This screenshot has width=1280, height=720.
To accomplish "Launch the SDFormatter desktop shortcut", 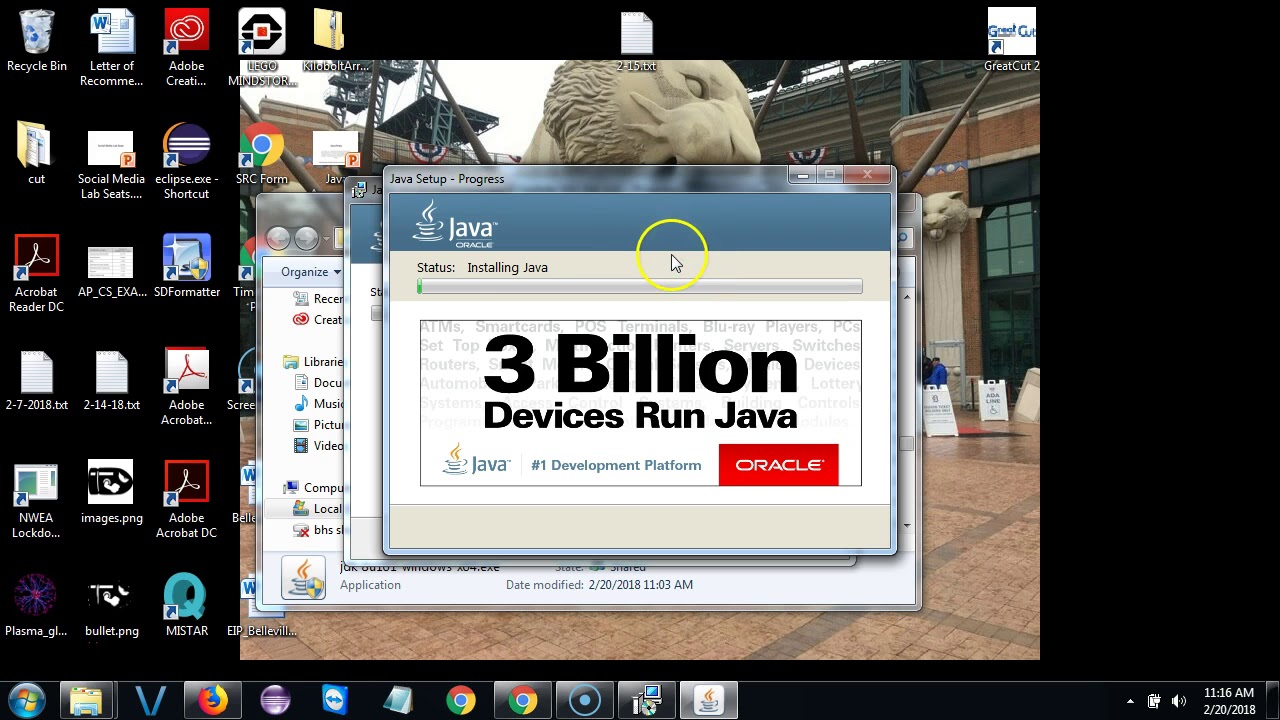I will click(187, 267).
